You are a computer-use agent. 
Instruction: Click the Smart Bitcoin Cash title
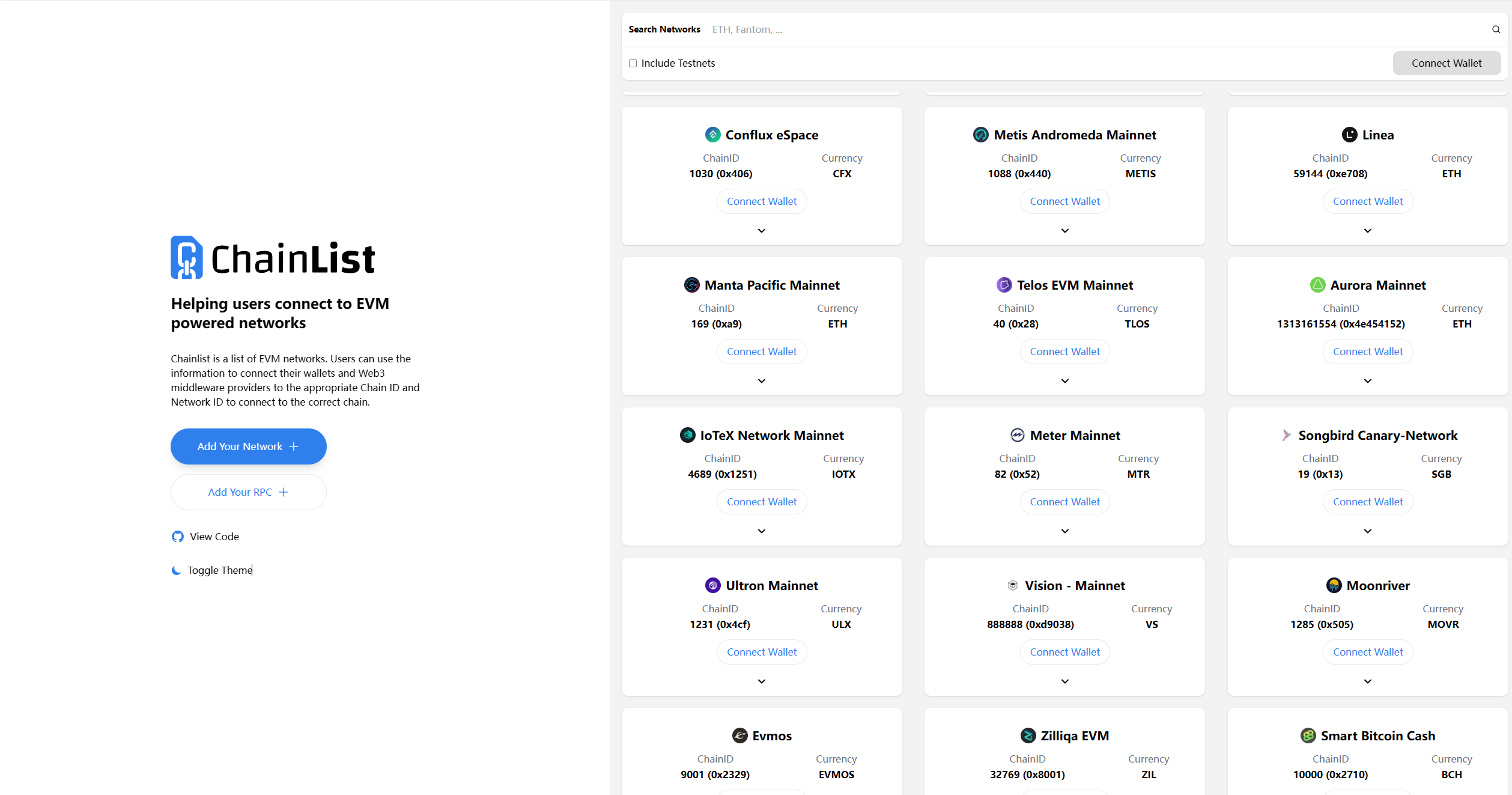click(x=1378, y=736)
